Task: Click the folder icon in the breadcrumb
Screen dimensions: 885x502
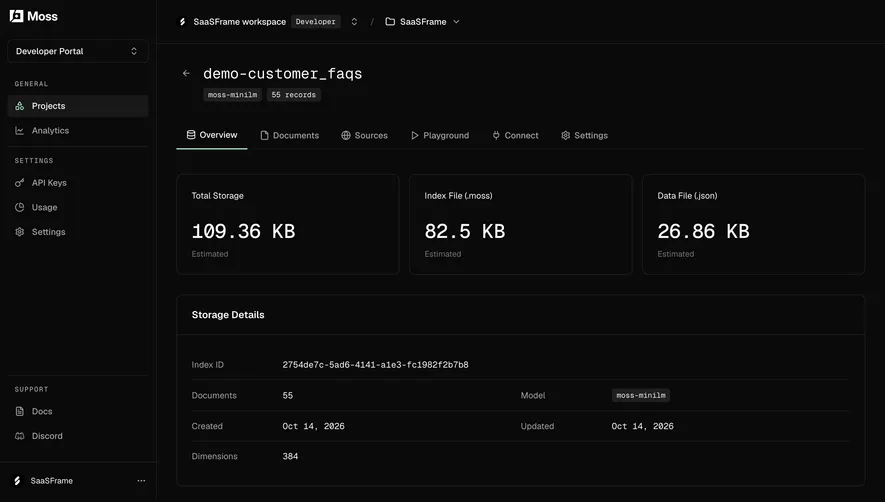Action: coord(390,22)
